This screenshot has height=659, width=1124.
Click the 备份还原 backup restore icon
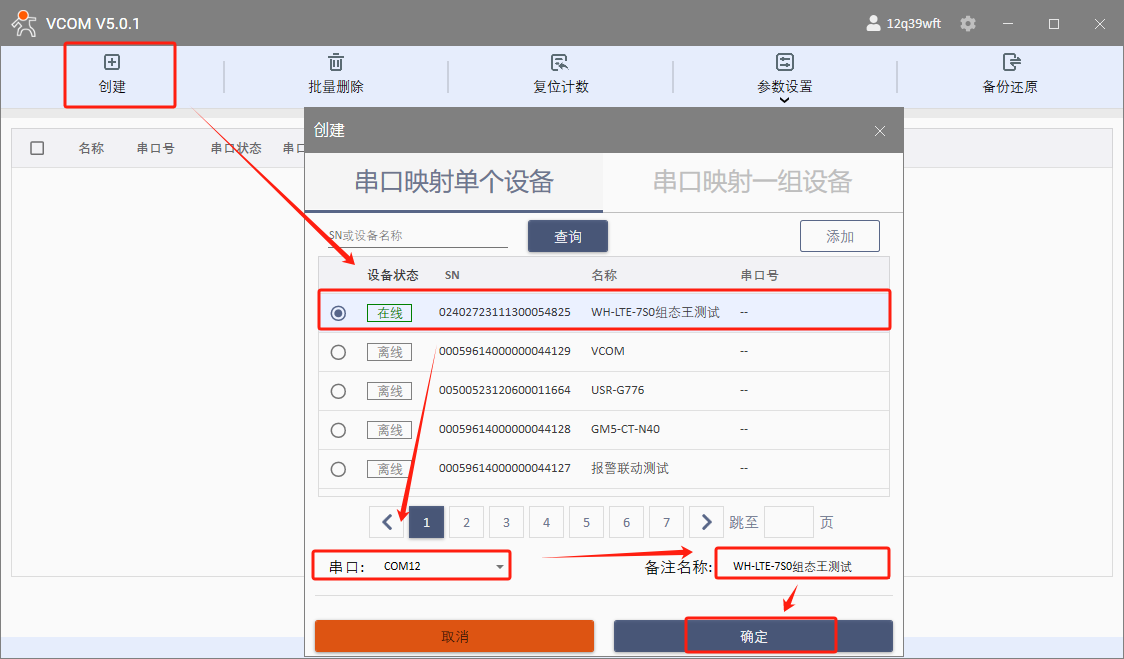(x=1010, y=63)
